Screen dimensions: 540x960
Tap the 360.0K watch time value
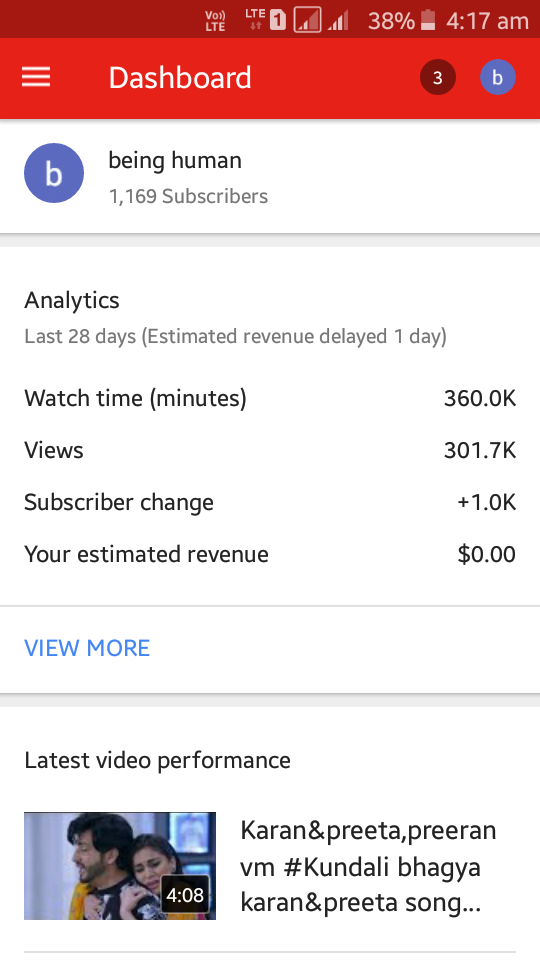coord(480,399)
